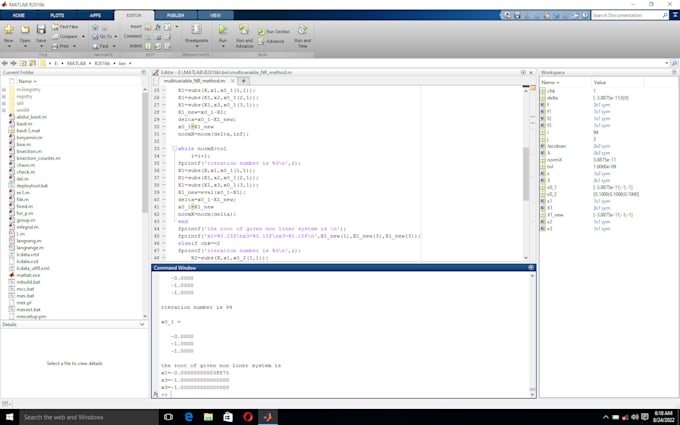Screen dimensions: 680x425
Task: Click the command prompt input line
Action: pos(347,395)
